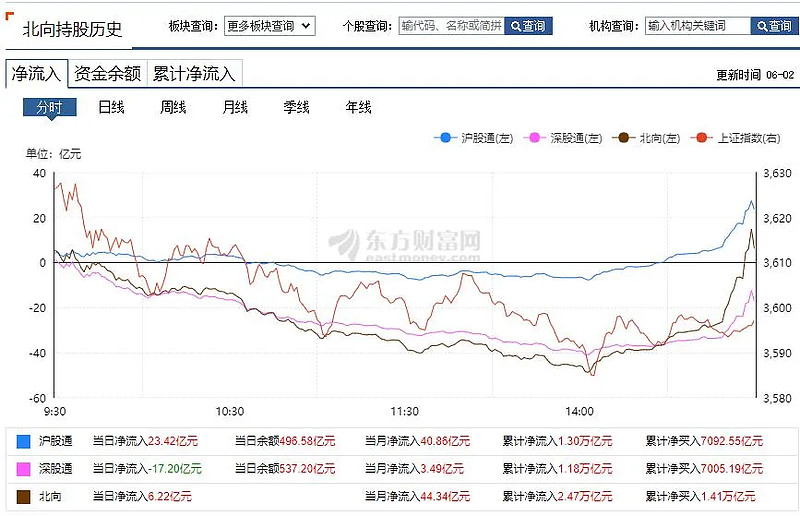Click 累计净买入1.41万亿元 value

coord(701,496)
